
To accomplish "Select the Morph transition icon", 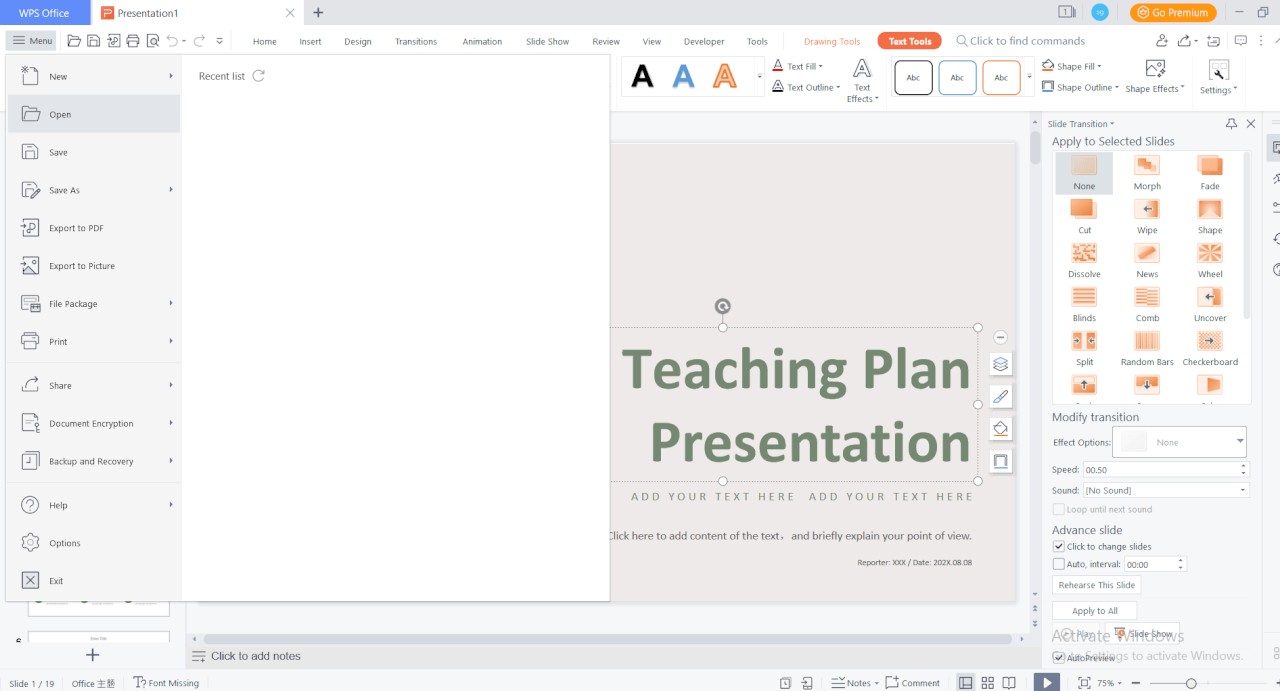I will pyautogui.click(x=1146, y=166).
